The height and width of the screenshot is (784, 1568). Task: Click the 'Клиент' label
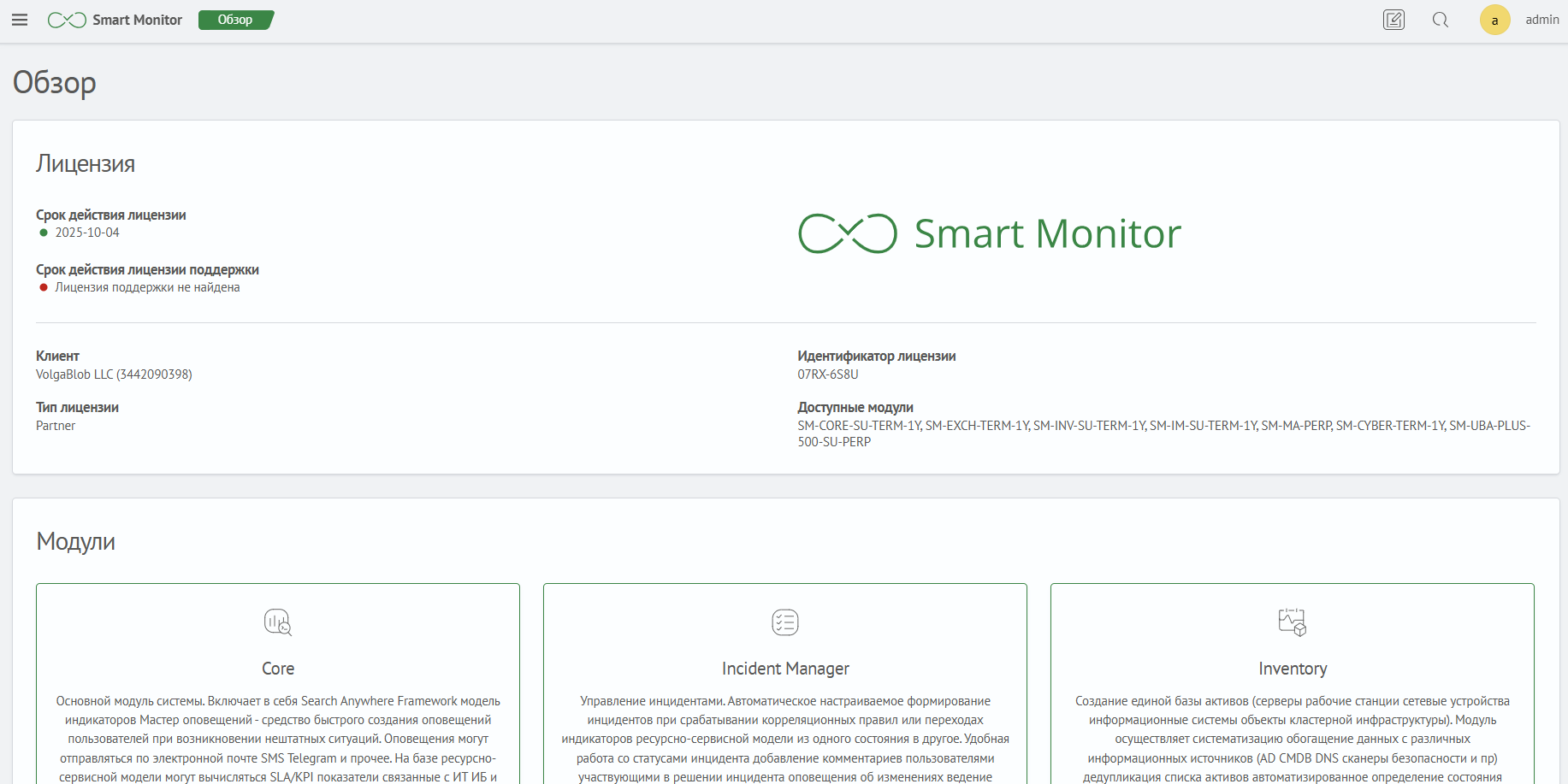pos(57,357)
